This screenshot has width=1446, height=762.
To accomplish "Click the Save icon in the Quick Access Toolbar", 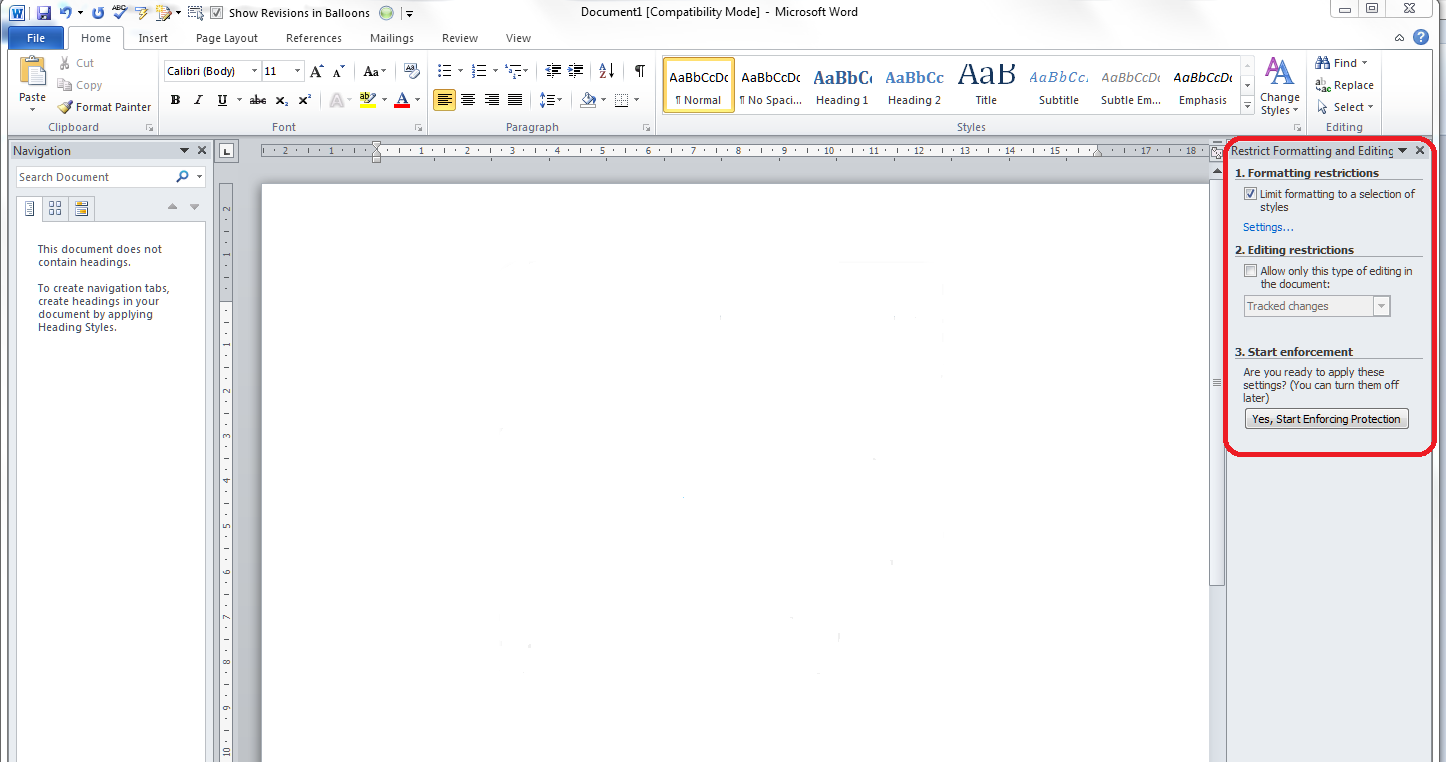I will coord(43,13).
